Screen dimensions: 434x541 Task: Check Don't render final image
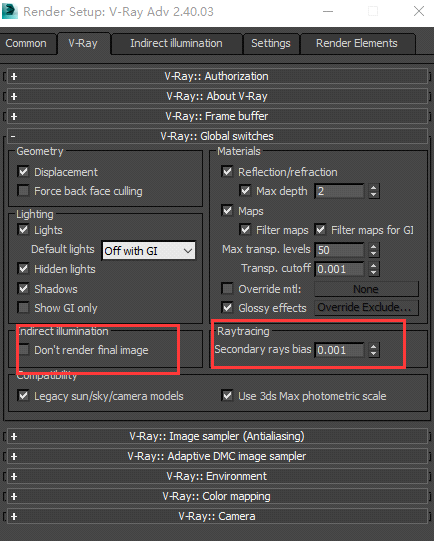click(23, 349)
